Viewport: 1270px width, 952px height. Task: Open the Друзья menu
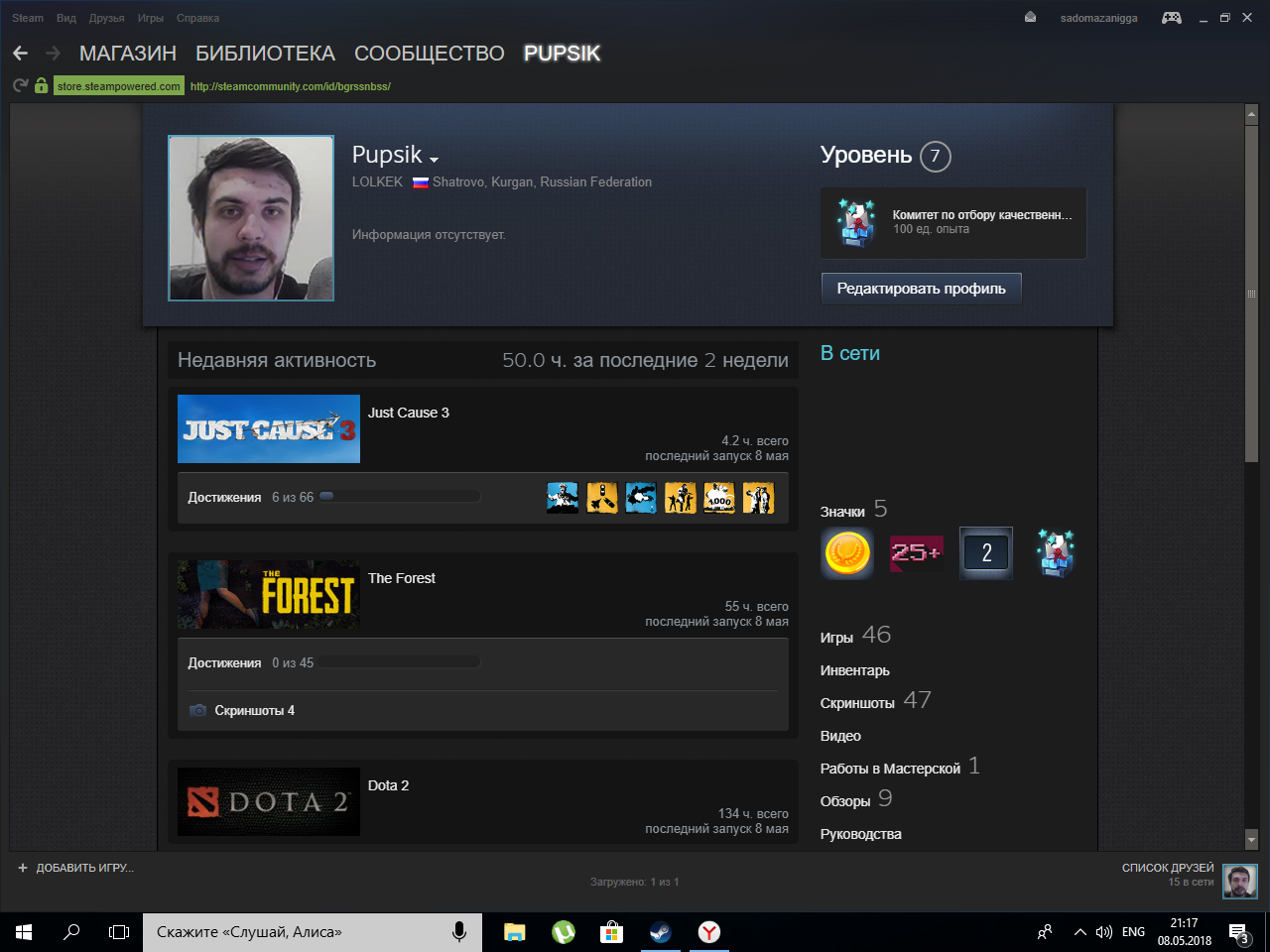tap(107, 18)
